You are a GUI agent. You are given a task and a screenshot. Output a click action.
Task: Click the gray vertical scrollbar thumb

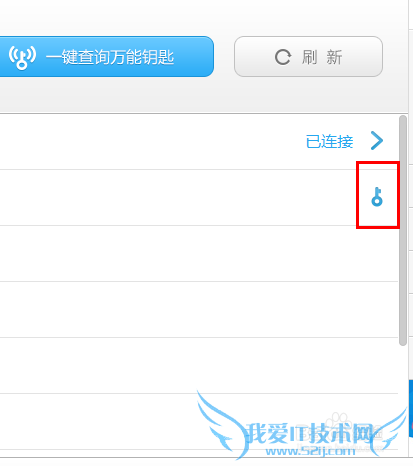tap(403, 231)
